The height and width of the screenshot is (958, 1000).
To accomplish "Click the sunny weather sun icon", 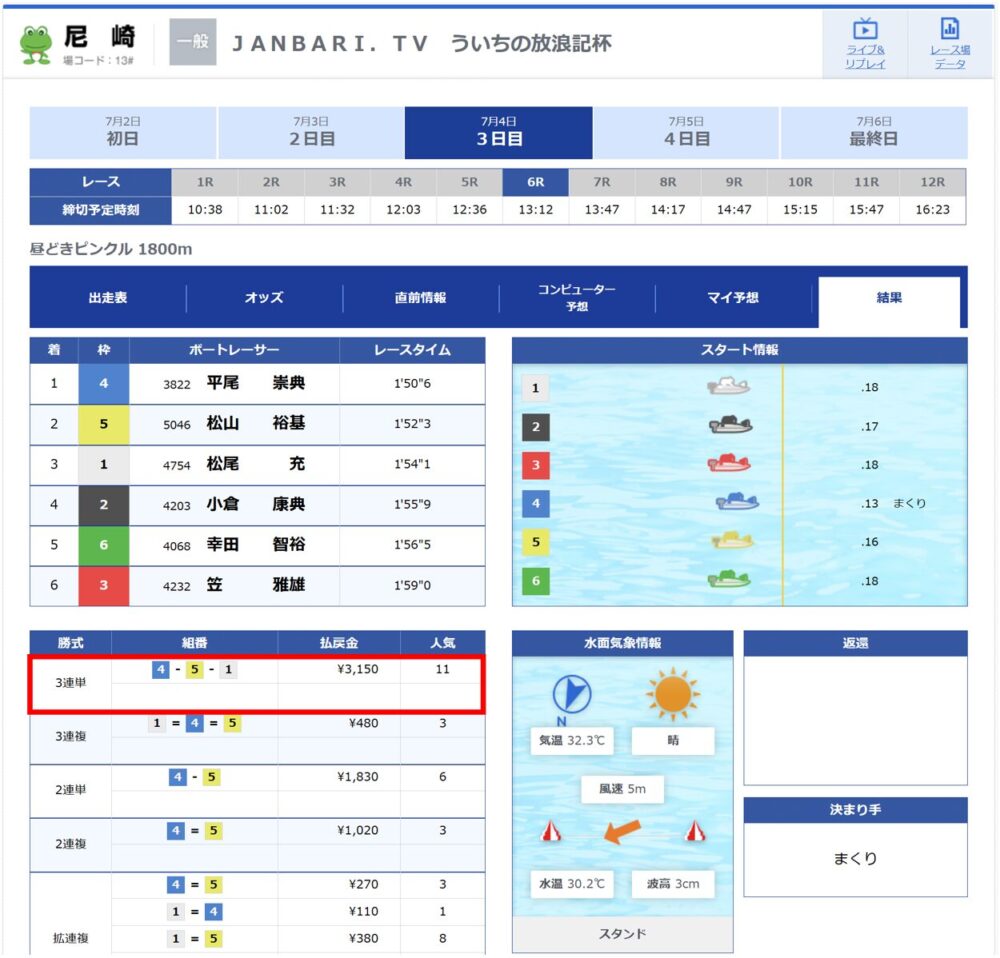I will point(673,693).
